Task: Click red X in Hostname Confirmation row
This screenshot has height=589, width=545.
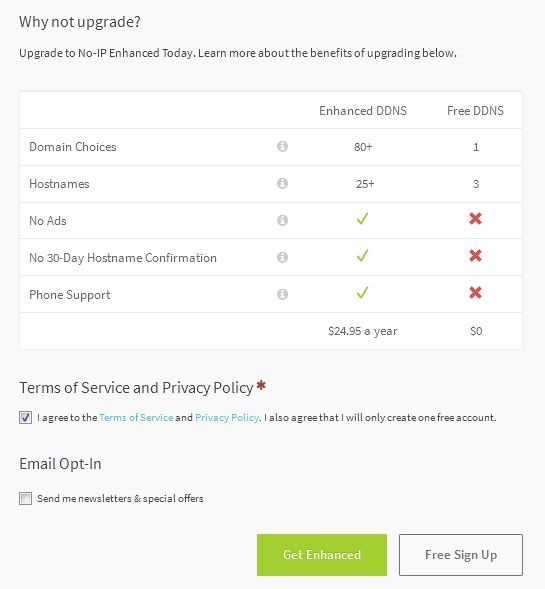Action: point(476,256)
